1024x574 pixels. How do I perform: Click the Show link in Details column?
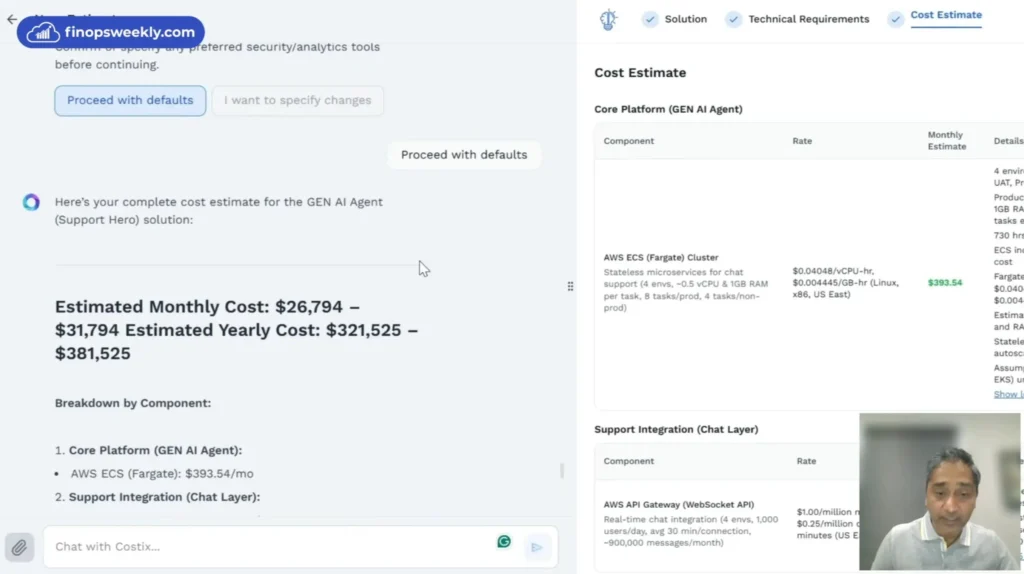tap(1008, 394)
